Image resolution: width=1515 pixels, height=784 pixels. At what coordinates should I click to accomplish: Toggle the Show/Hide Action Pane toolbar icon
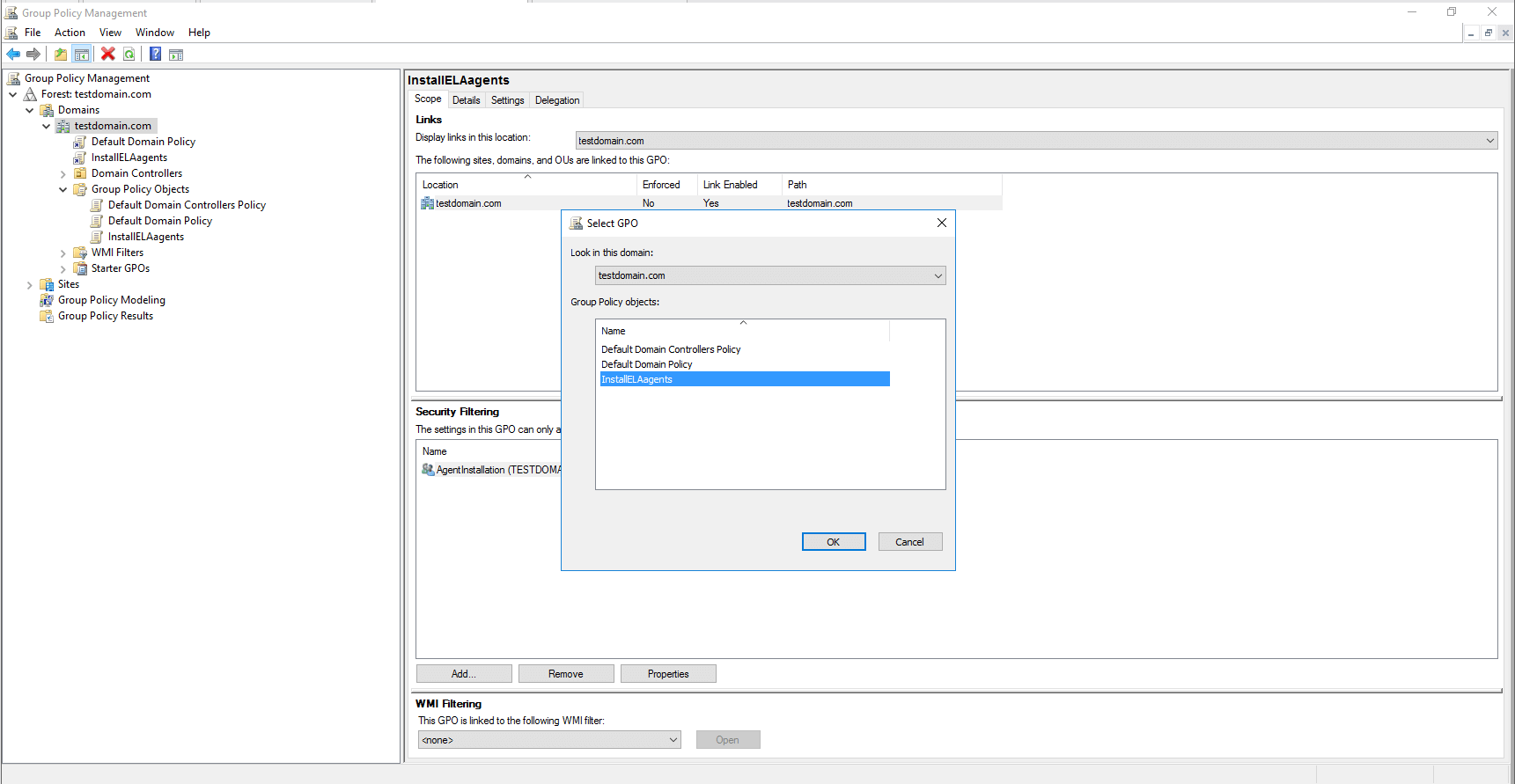tap(176, 55)
